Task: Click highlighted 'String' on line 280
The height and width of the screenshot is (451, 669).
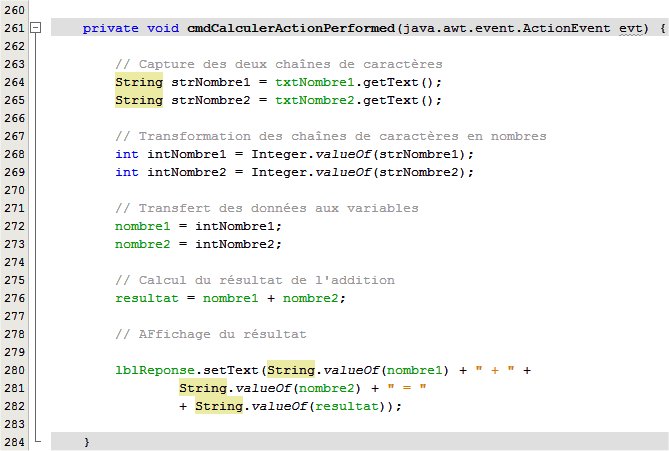Action: click(x=291, y=370)
